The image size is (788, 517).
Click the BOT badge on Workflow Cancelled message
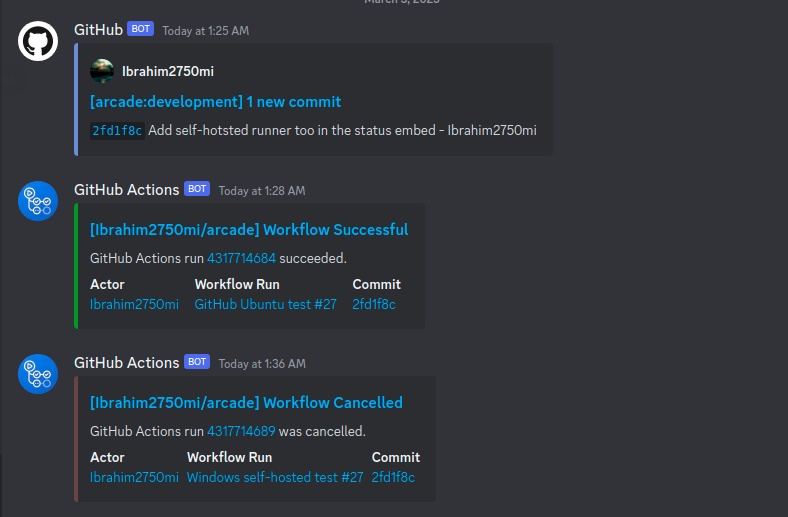point(197,362)
